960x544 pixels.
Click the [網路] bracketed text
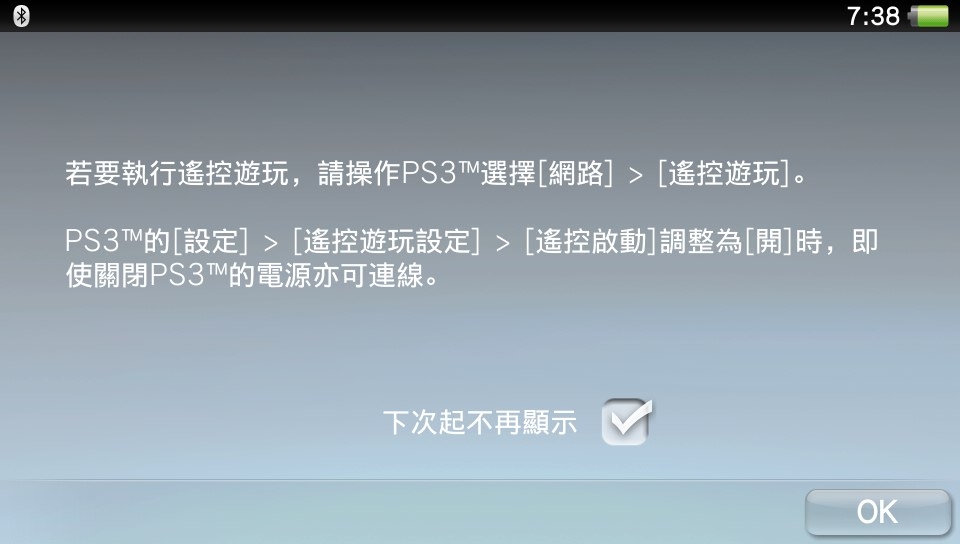click(575, 174)
